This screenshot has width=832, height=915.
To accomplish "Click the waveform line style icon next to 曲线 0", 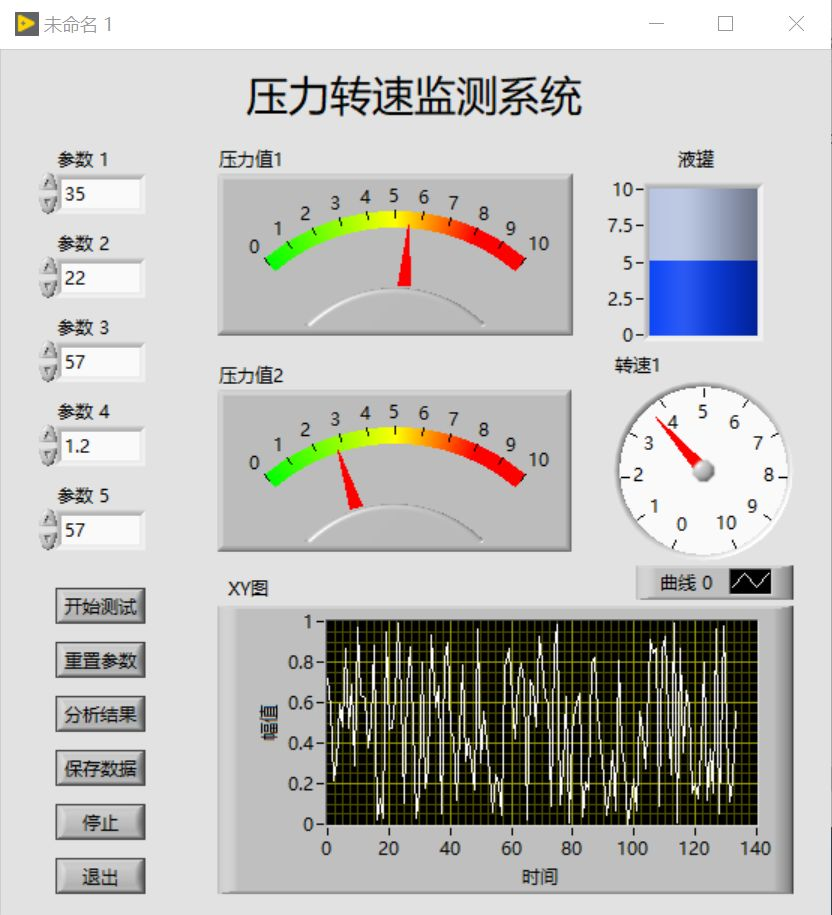I will [x=749, y=582].
